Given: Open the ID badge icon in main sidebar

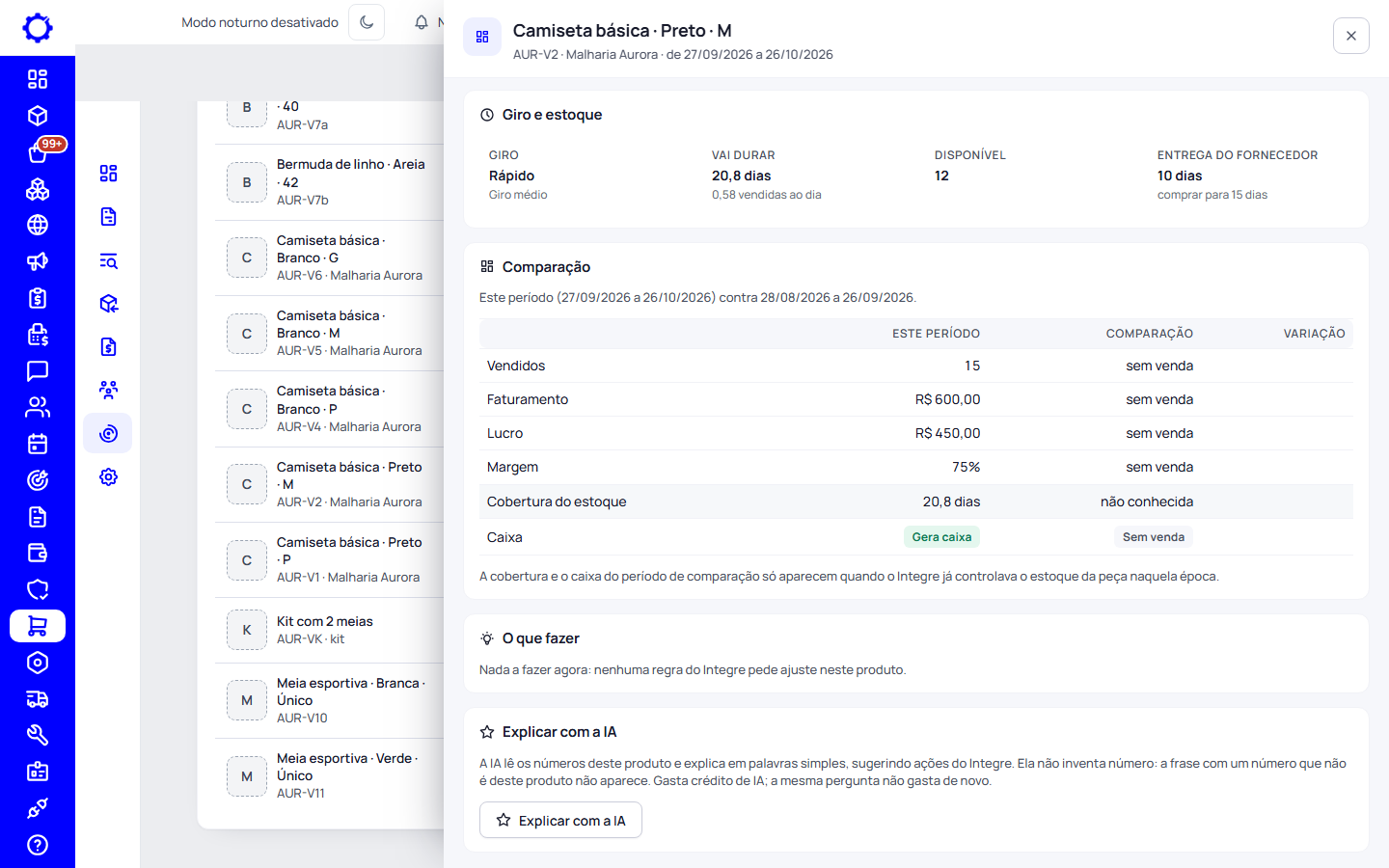Looking at the screenshot, I should (38, 772).
